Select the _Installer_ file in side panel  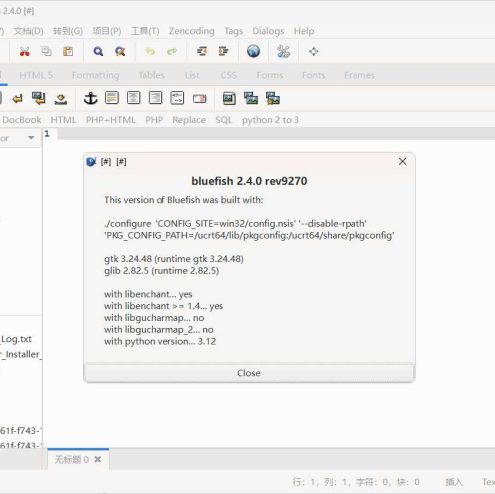click(x=21, y=354)
